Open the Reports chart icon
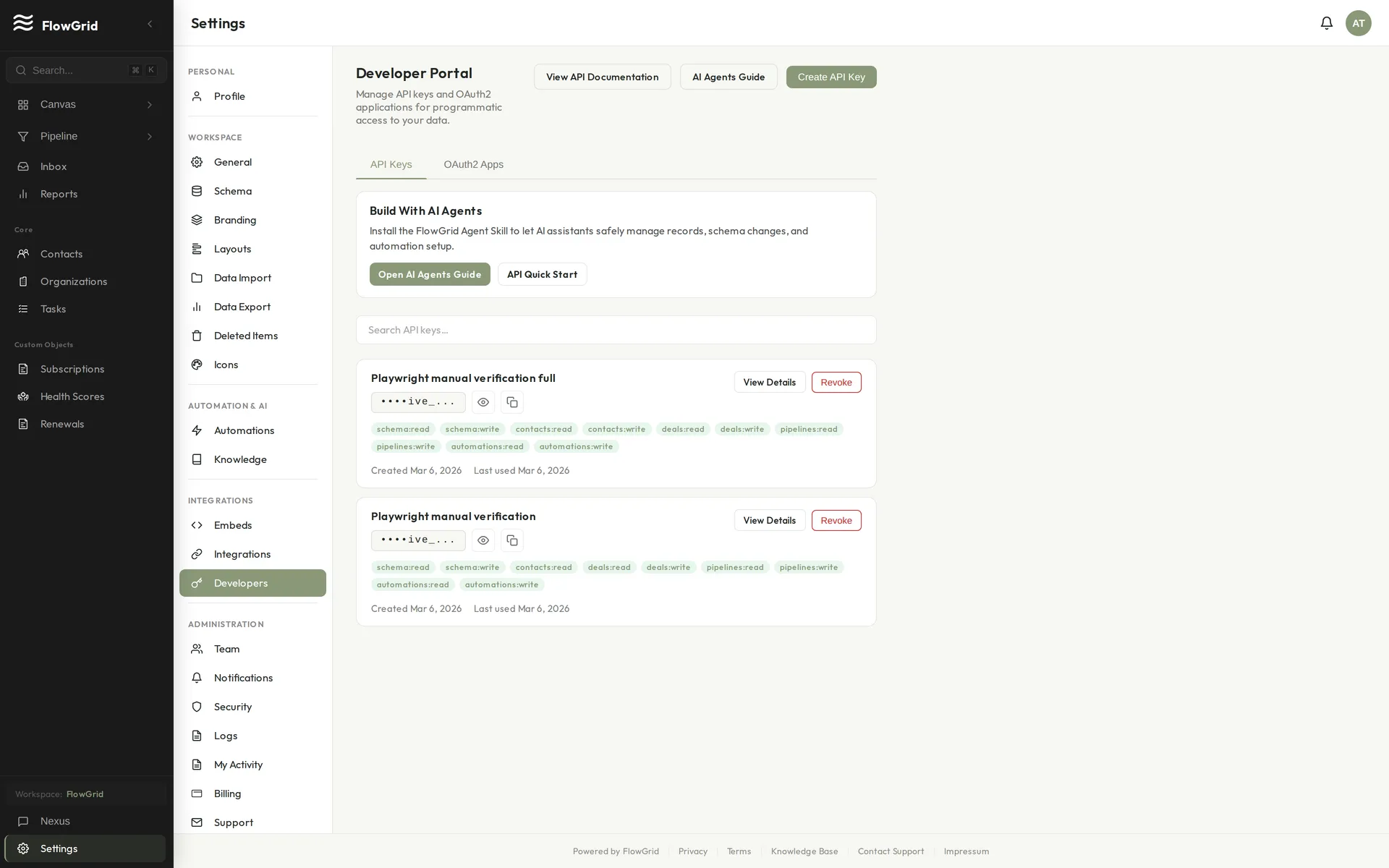The image size is (1389, 868). coord(23,194)
